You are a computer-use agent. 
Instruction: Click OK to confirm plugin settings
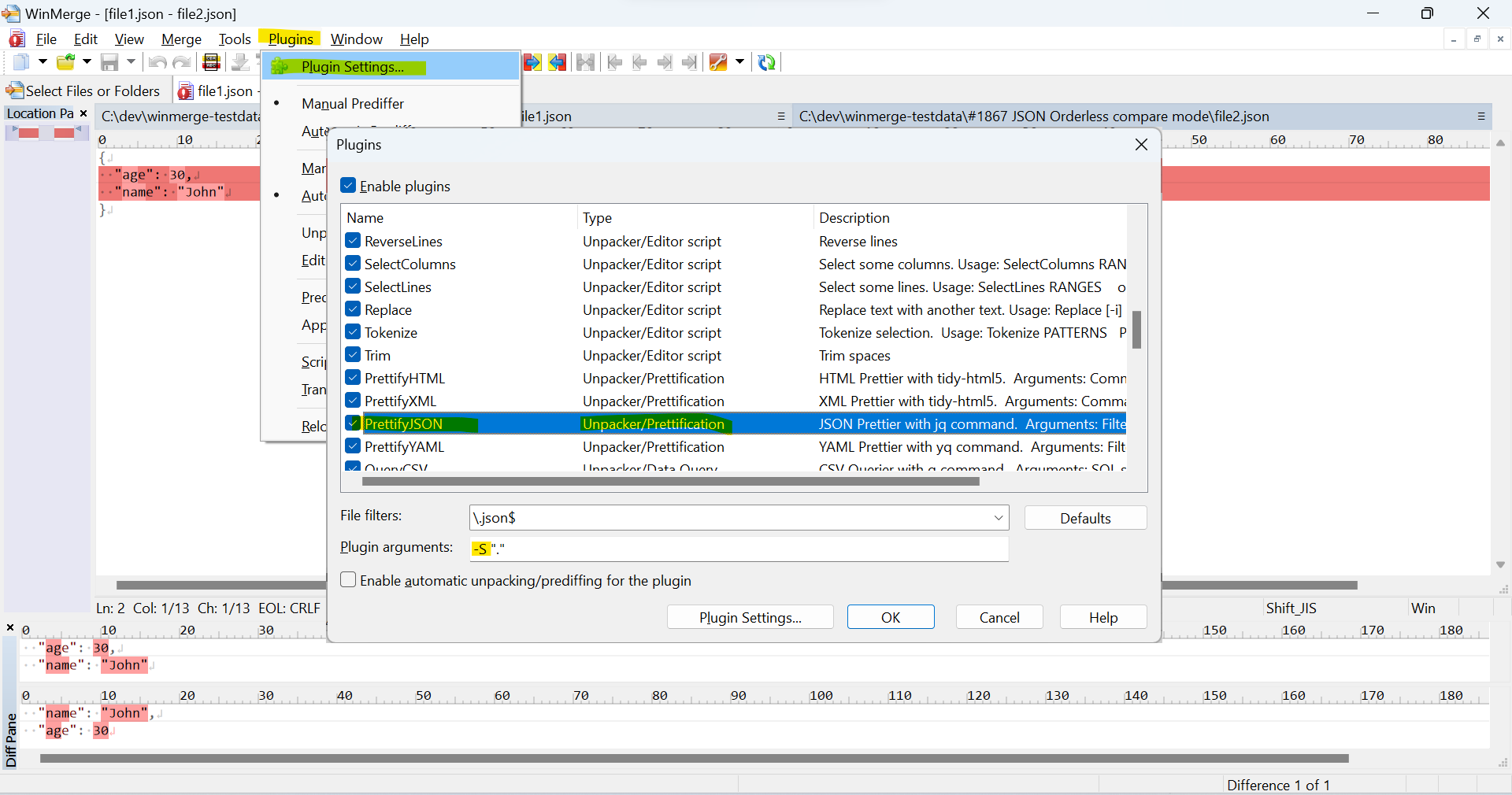tap(890, 617)
